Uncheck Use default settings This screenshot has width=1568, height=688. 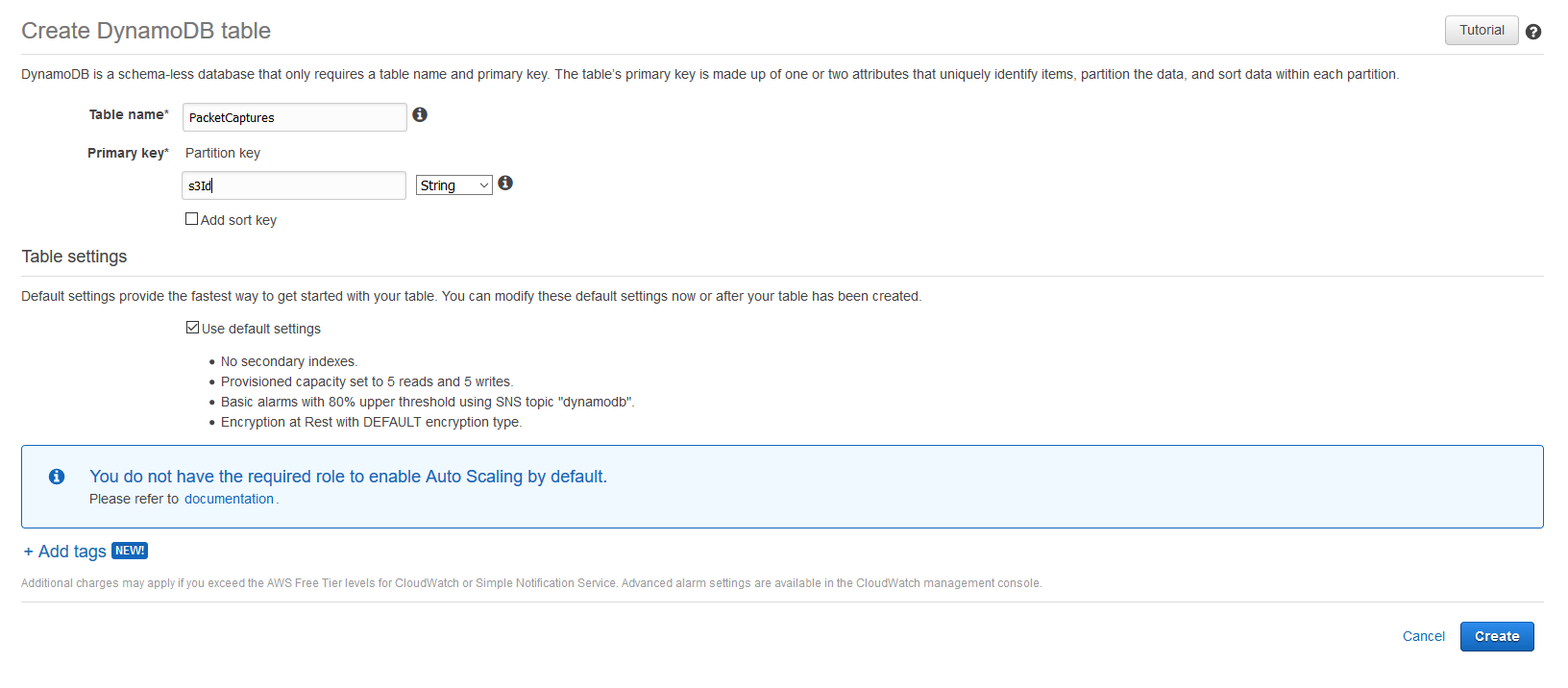192,328
